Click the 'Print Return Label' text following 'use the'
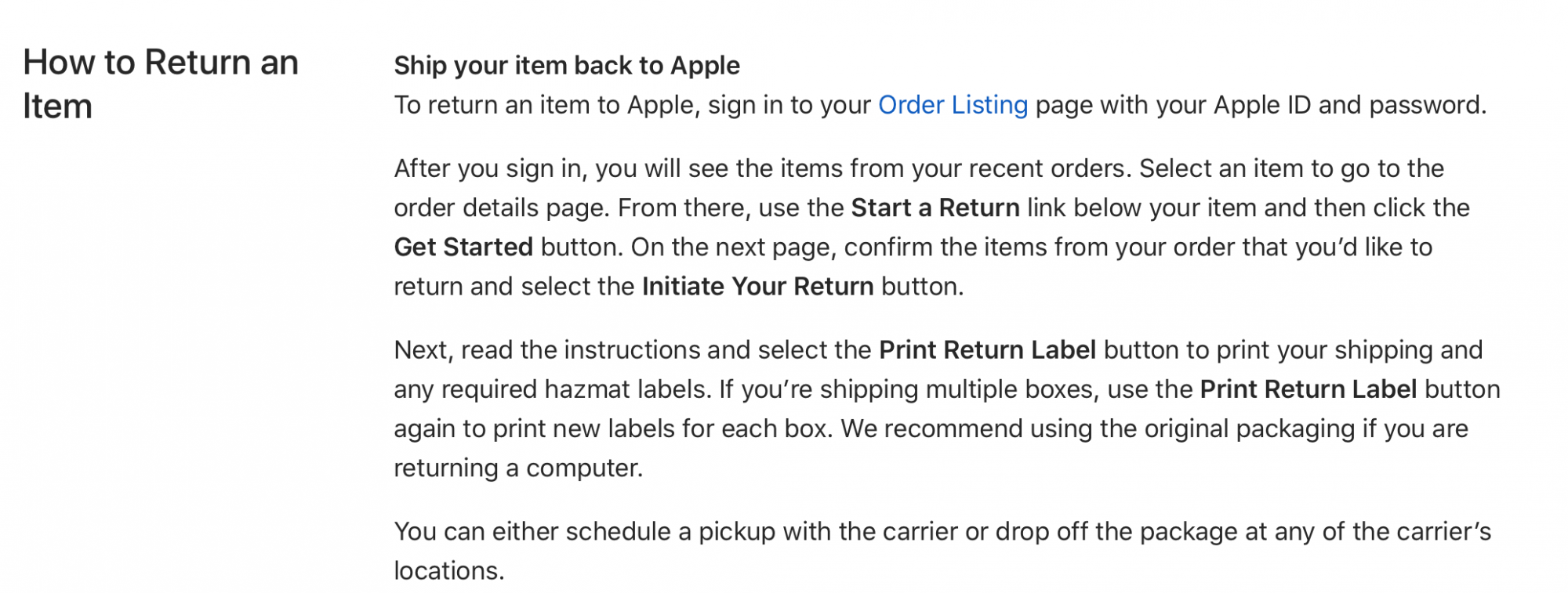Image resolution: width=1568 pixels, height=593 pixels. [x=1308, y=389]
